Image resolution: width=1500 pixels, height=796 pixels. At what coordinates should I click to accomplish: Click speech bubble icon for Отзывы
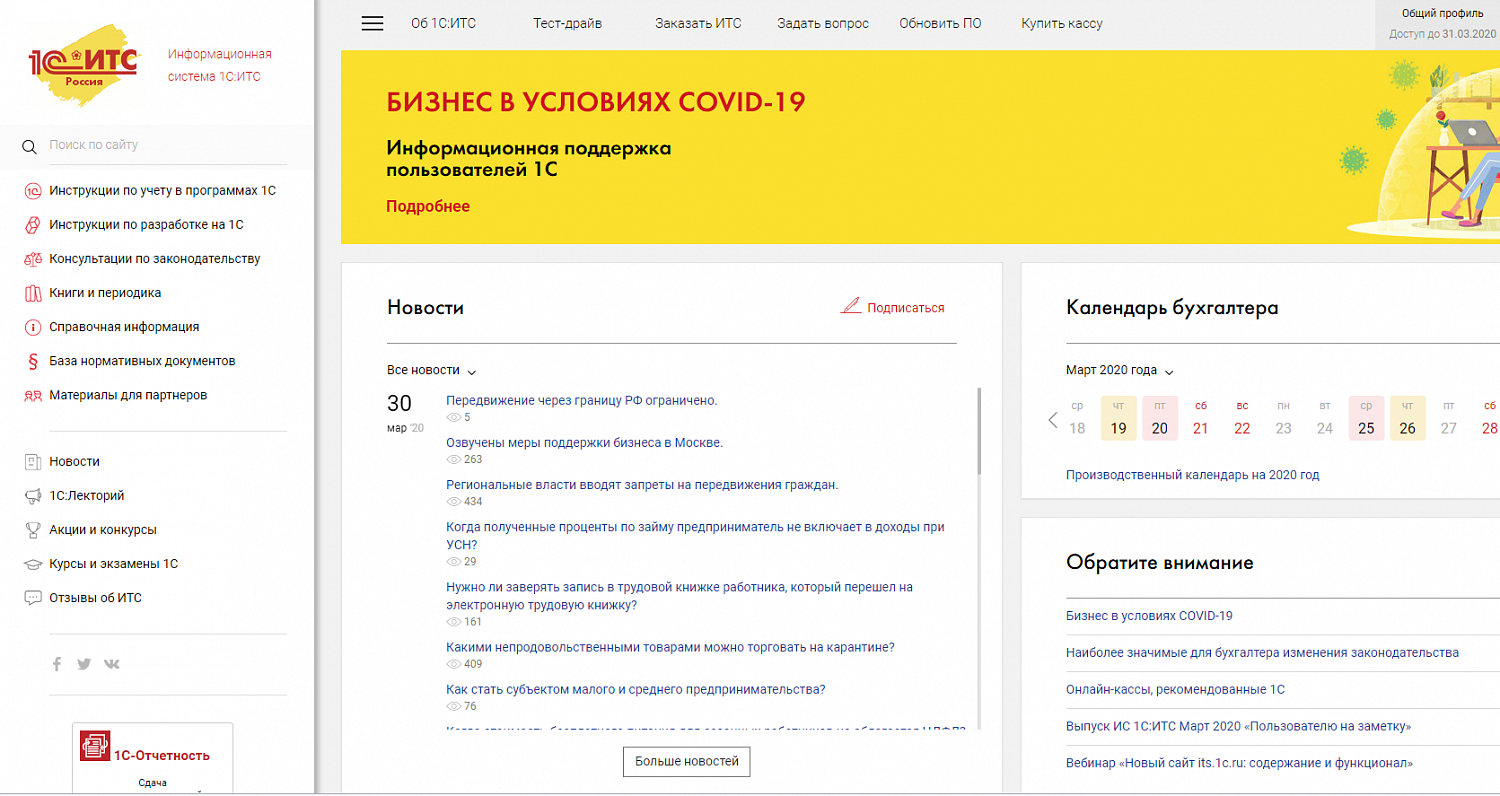tap(31, 598)
